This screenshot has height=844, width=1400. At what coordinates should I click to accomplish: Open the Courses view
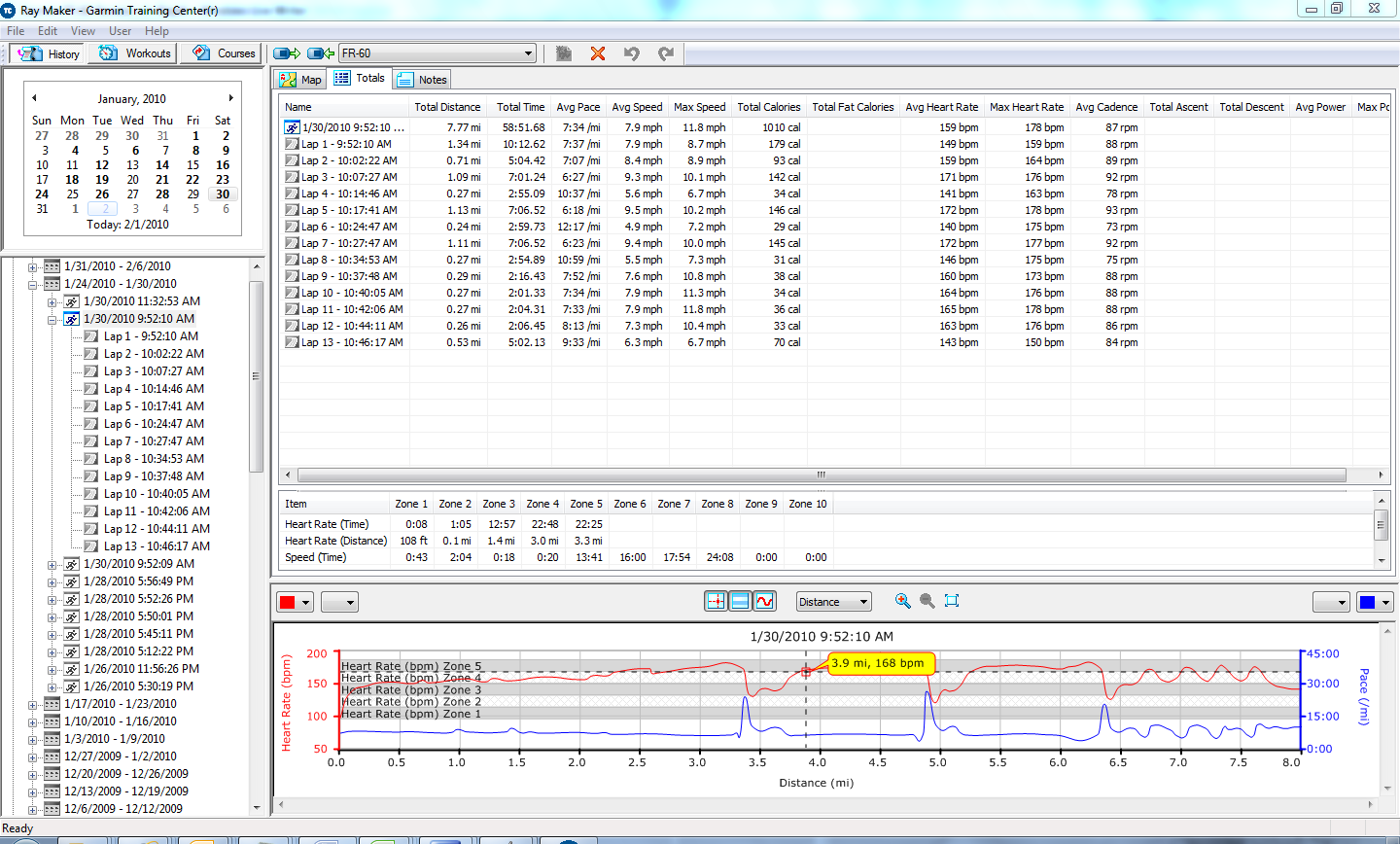pos(224,53)
